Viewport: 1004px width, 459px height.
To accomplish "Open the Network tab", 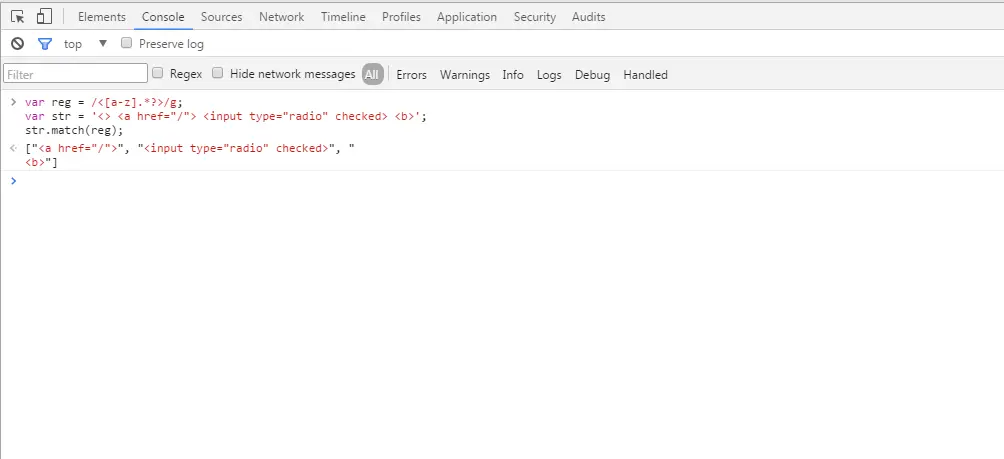I will (282, 17).
